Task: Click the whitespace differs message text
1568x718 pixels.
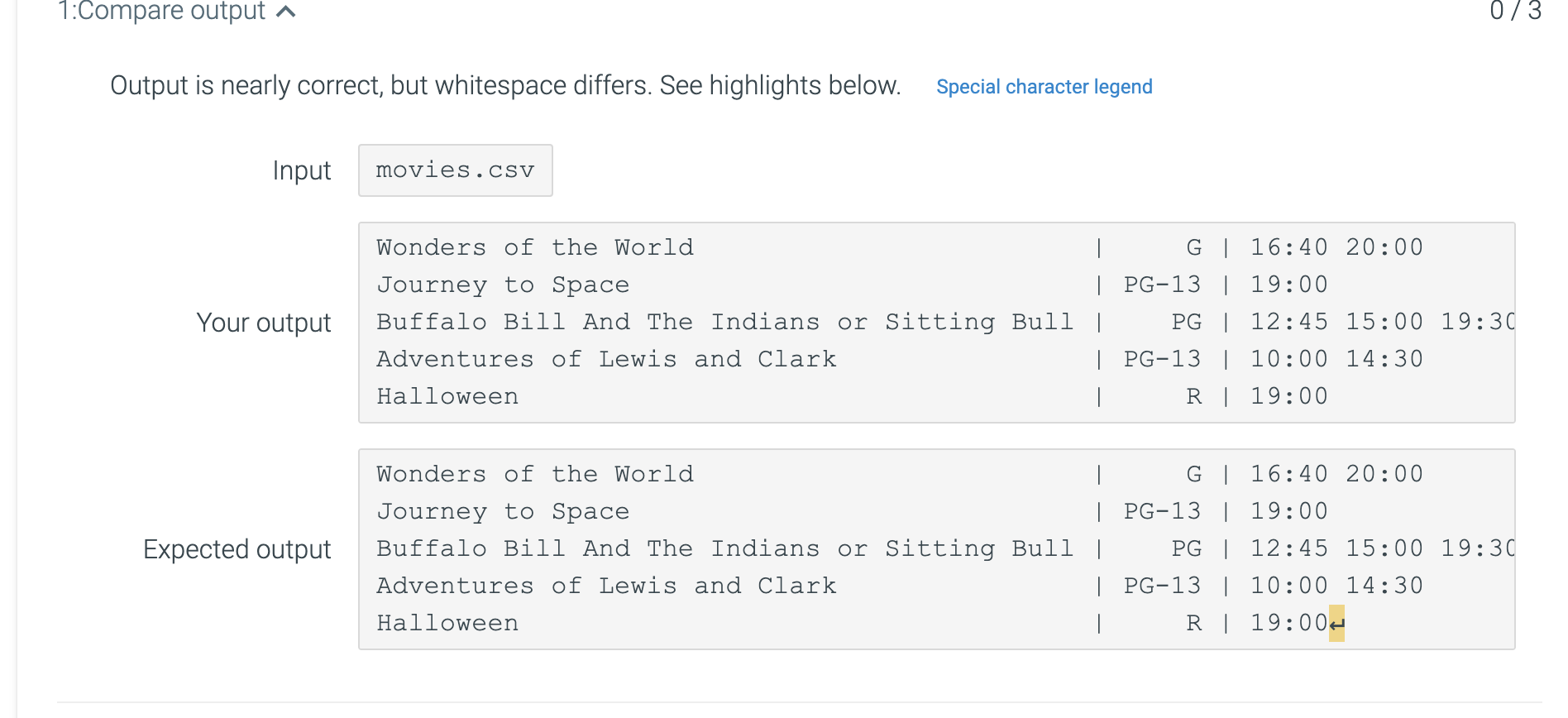Action: coord(505,85)
